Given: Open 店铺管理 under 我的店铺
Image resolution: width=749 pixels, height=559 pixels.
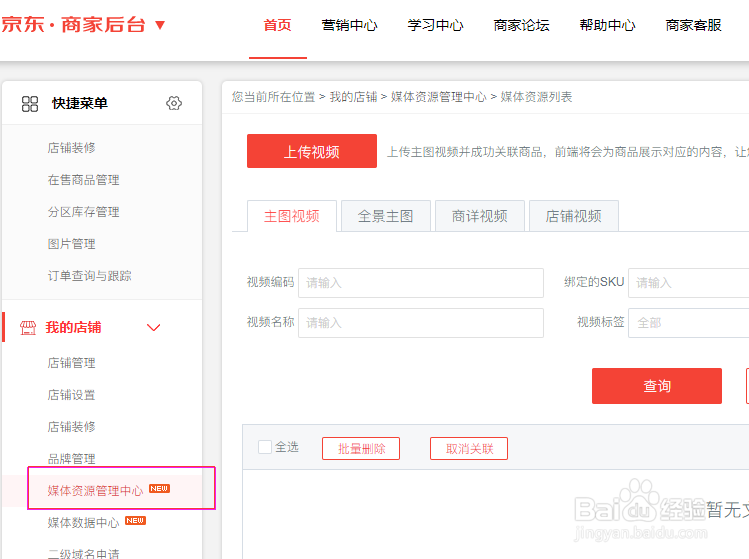Looking at the screenshot, I should click(x=72, y=363).
